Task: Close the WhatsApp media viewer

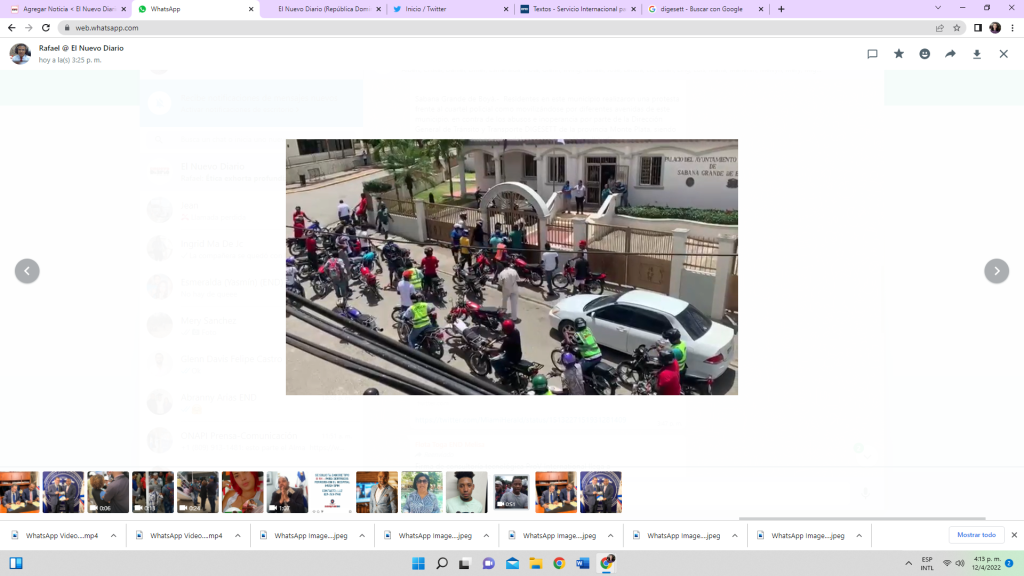Action: [1003, 54]
